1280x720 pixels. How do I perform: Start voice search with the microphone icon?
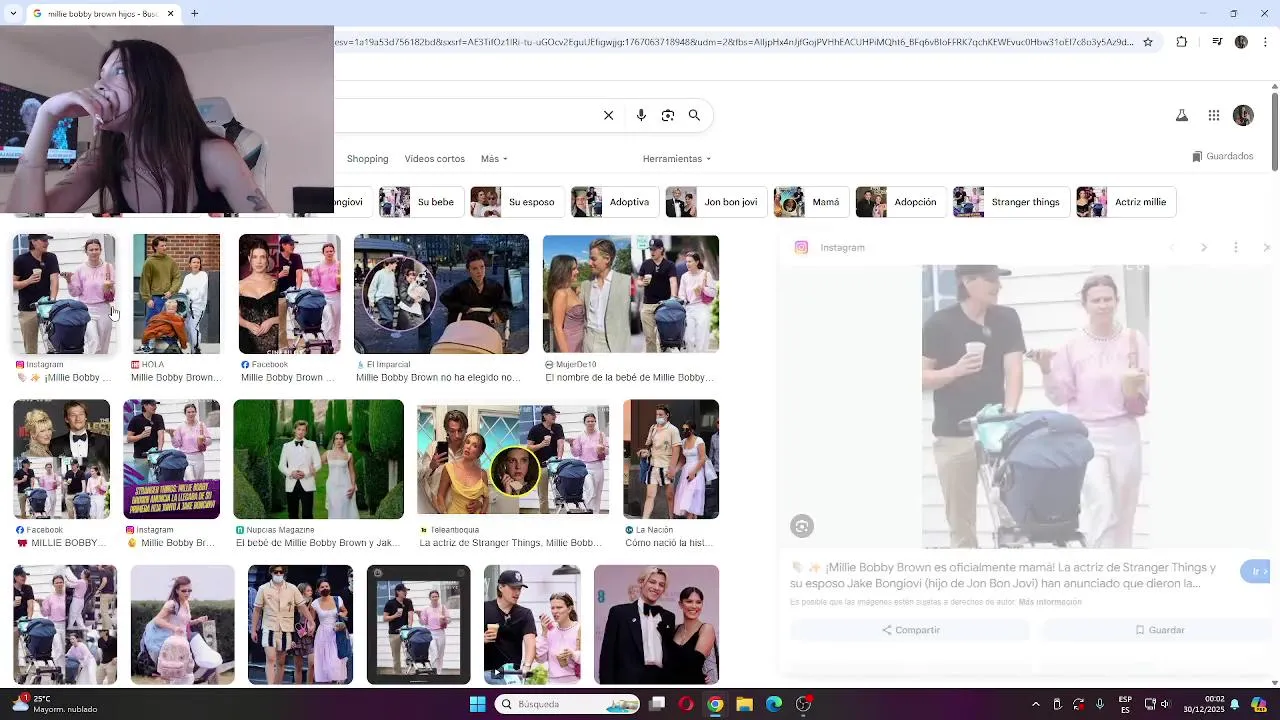(641, 115)
